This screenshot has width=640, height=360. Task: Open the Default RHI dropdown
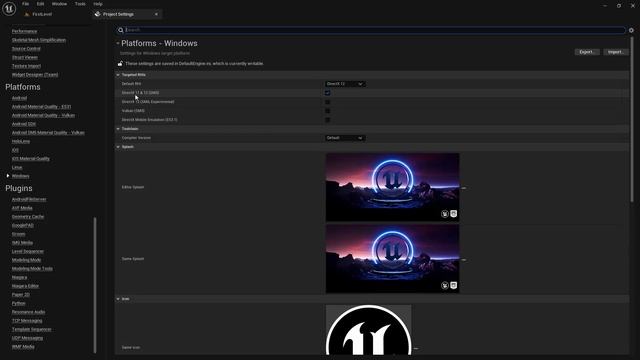tap(345, 84)
